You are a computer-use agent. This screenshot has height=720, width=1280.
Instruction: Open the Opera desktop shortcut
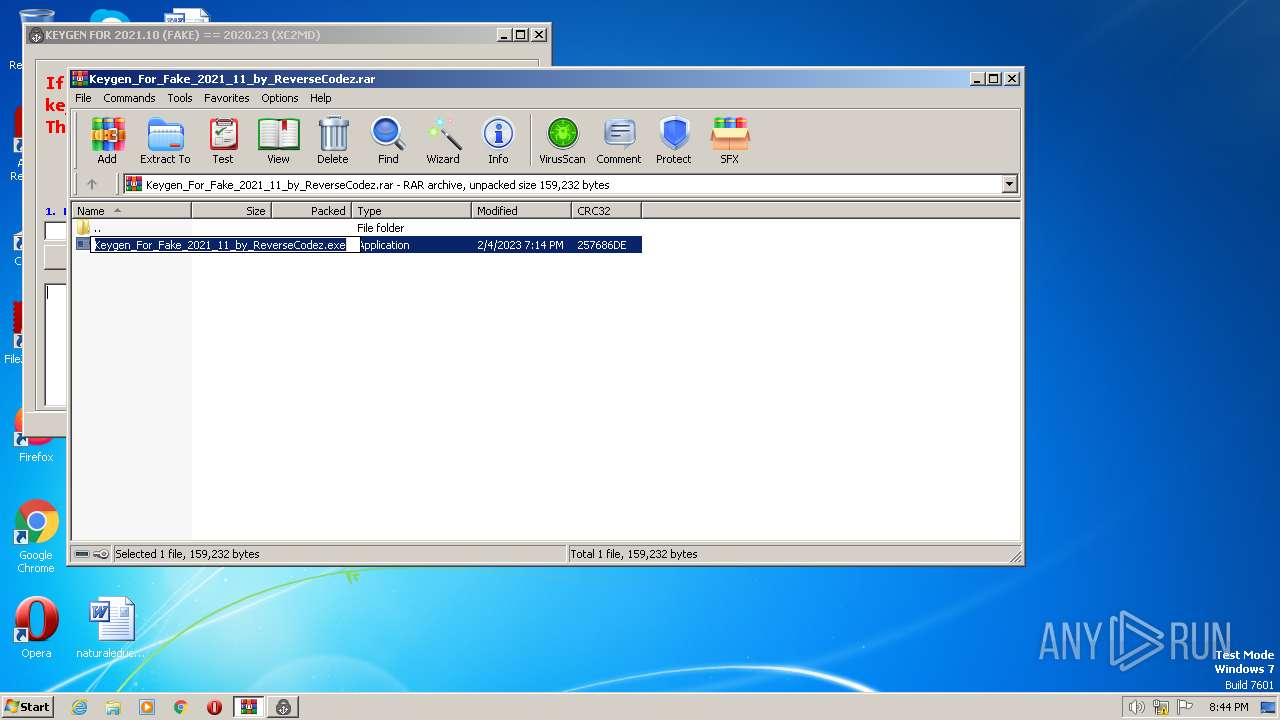tap(36, 628)
